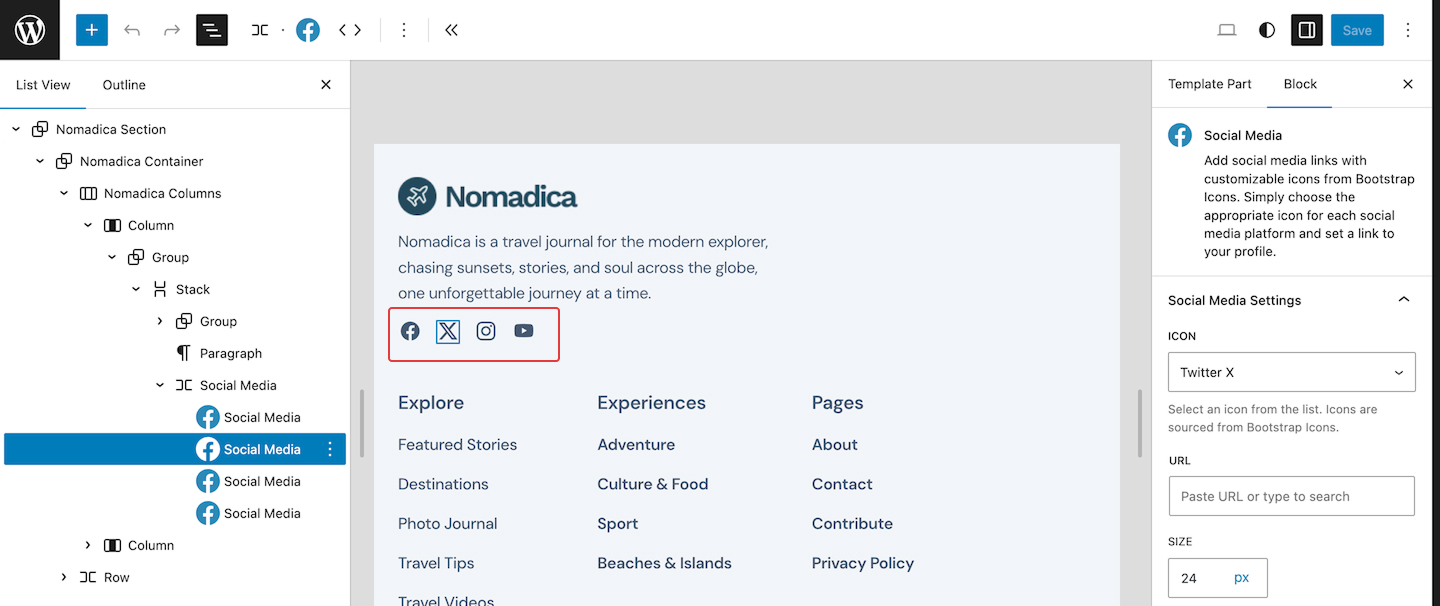Expand the Row item in list view
1440x606 pixels.
pyautogui.click(x=64, y=577)
